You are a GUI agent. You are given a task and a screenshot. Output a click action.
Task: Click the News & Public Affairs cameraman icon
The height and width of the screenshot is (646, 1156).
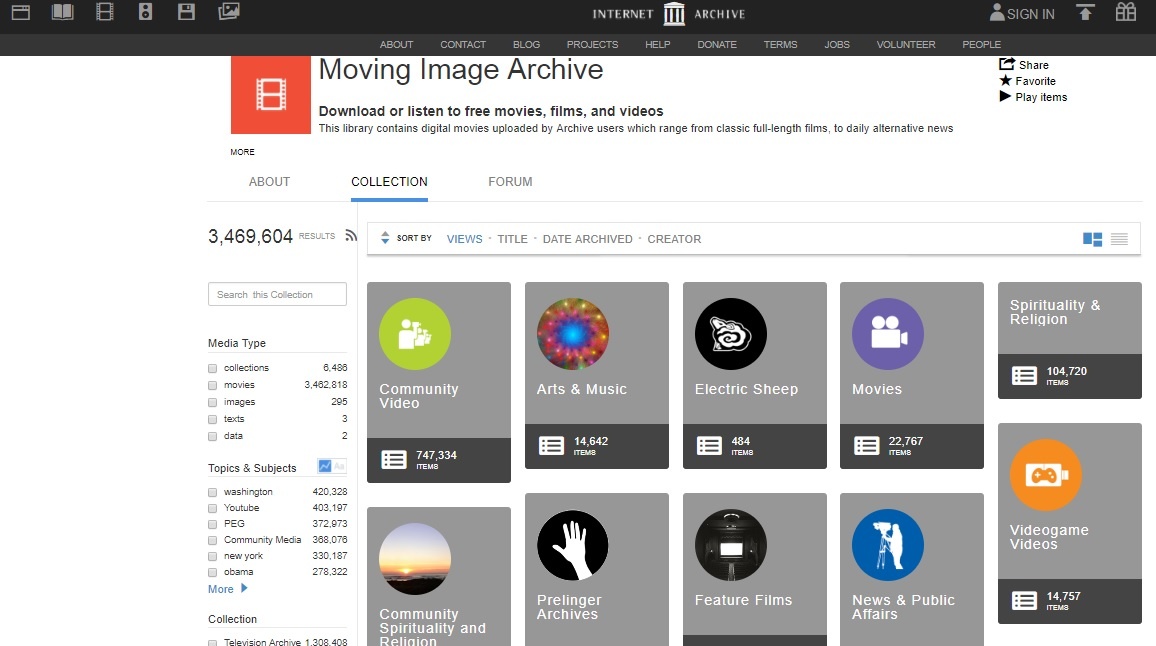pyautogui.click(x=888, y=545)
